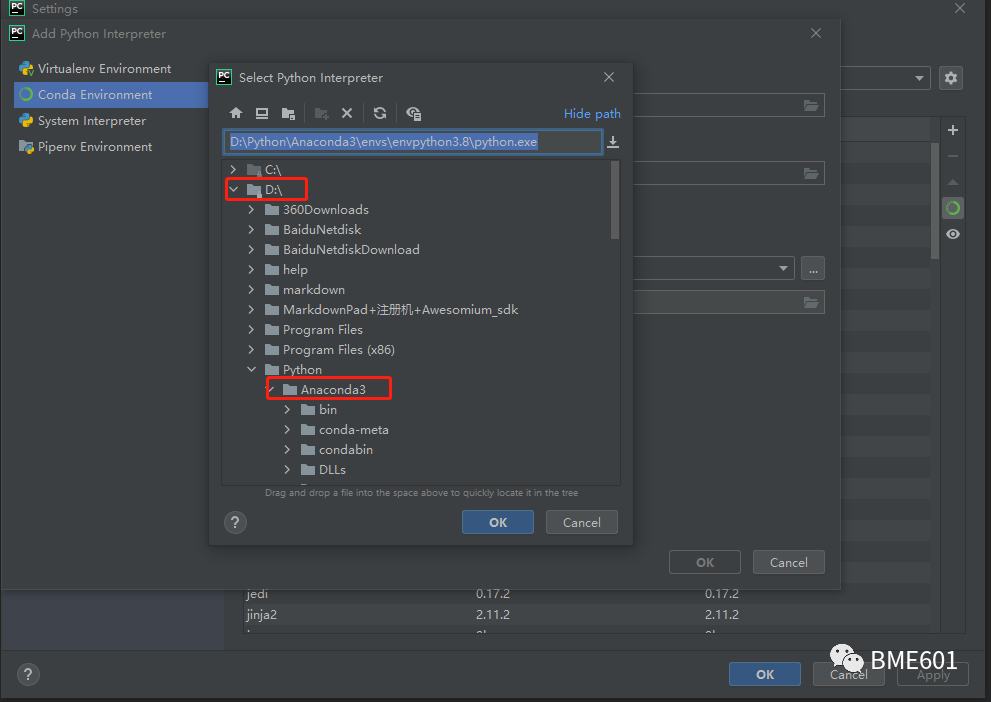Click the bottom folder browse icon in Add Interpreter
991x702 pixels.
click(x=811, y=303)
